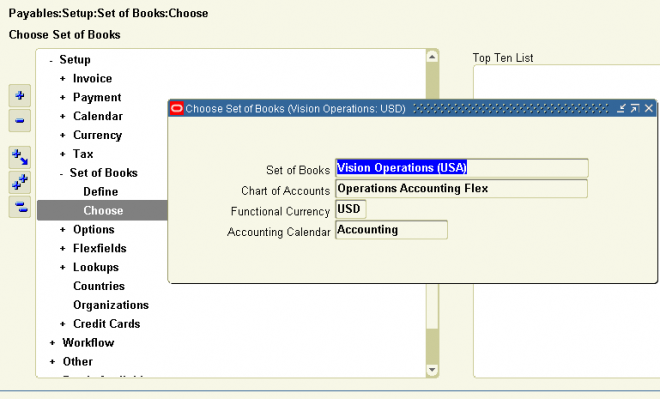Click the navigator scroll down arrow
The height and width of the screenshot is (399, 660).
pyautogui.click(x=432, y=370)
